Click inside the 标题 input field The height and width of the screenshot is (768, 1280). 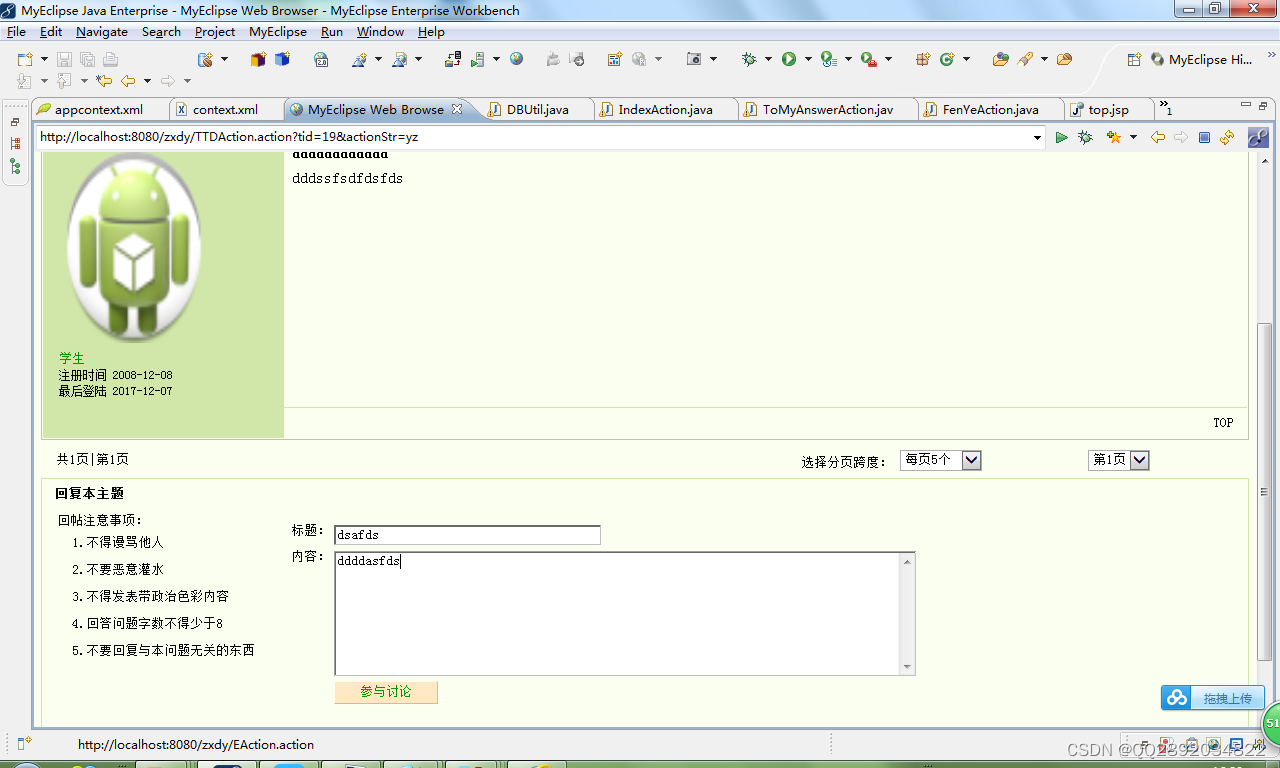pos(466,534)
